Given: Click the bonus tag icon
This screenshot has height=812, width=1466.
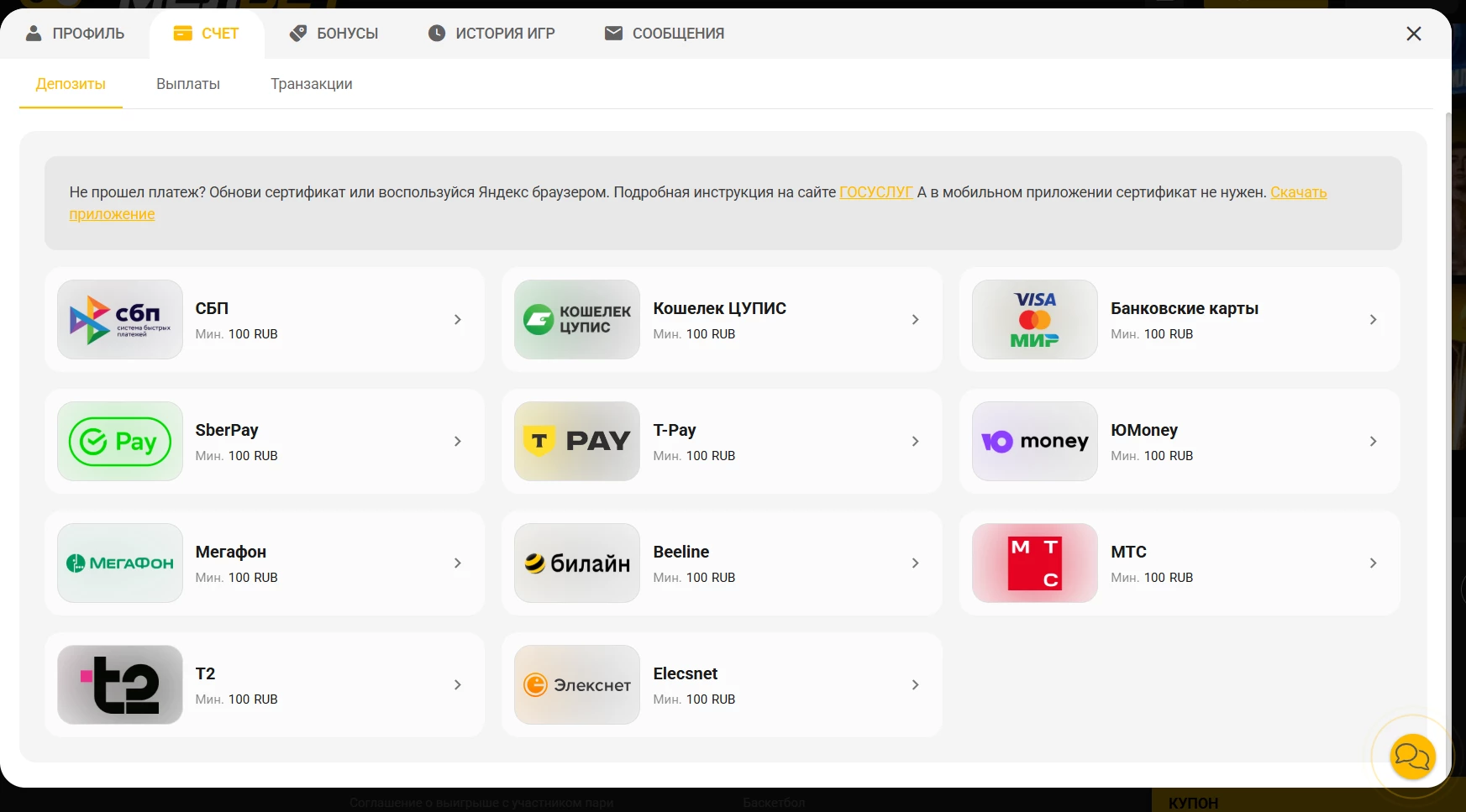Looking at the screenshot, I should point(298,34).
